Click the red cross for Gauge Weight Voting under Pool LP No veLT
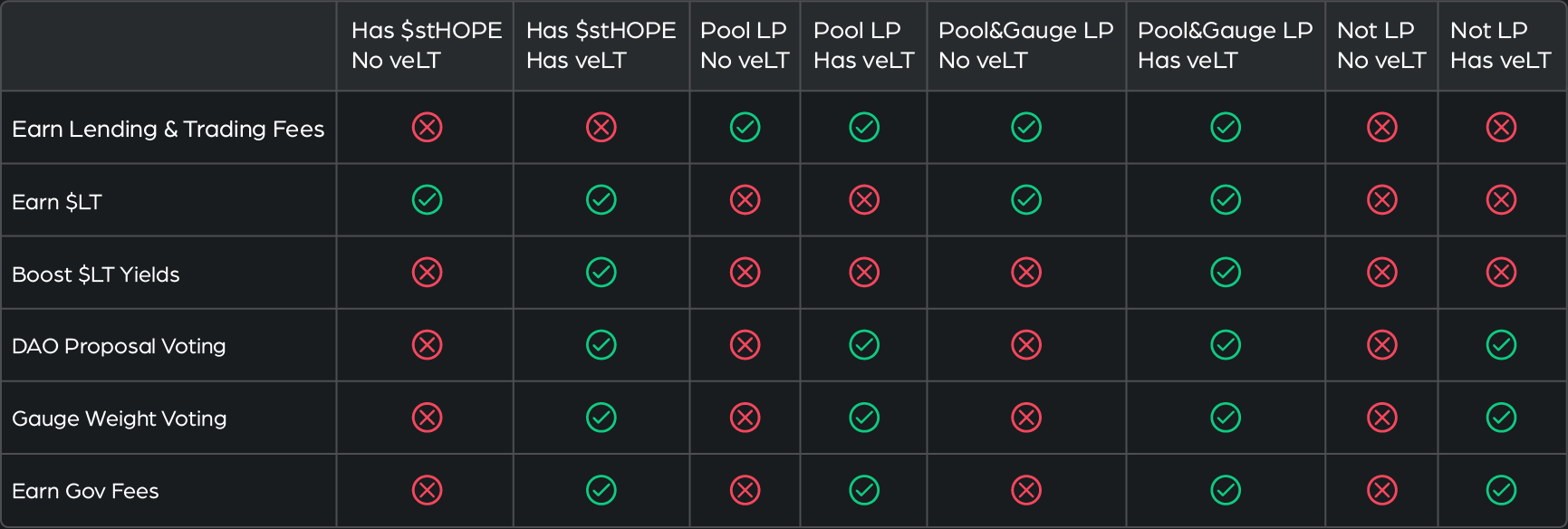 coord(746,418)
